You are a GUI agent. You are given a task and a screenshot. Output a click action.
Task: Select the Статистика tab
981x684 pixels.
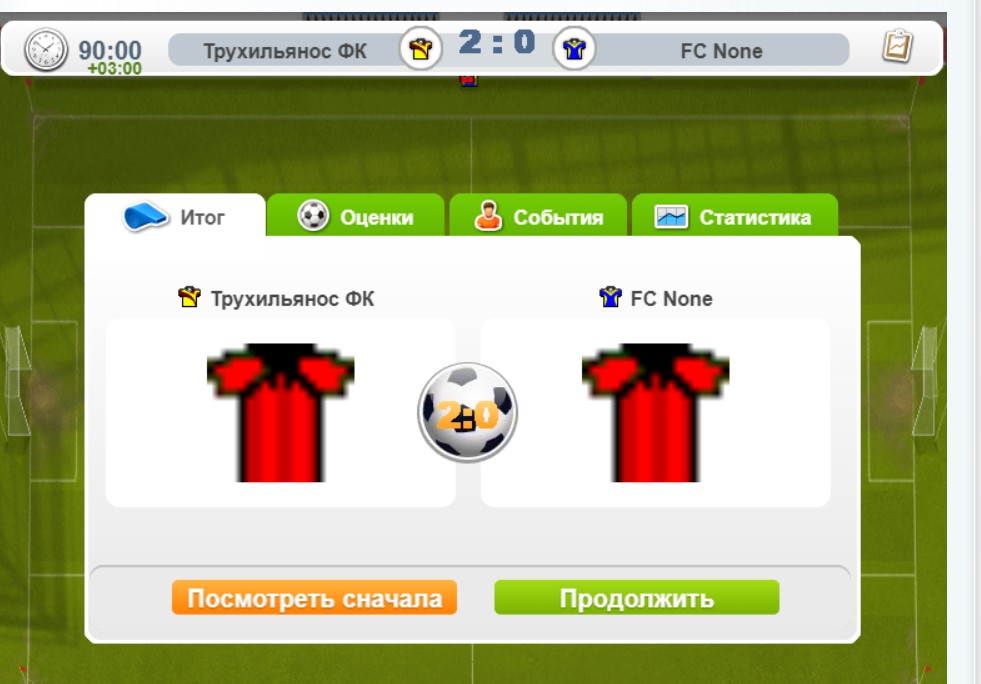coord(734,215)
